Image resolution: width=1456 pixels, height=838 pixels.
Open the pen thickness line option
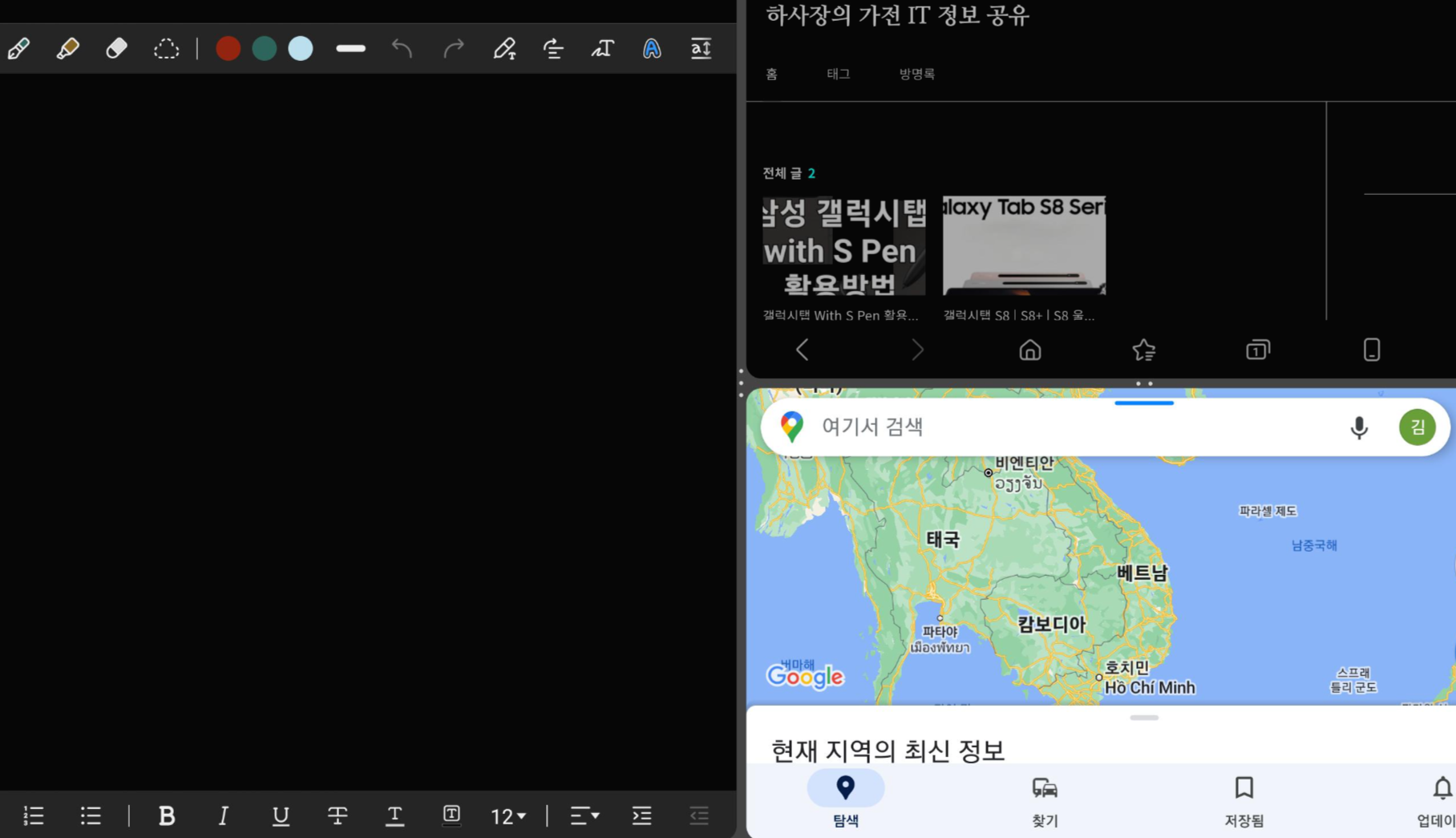[350, 49]
